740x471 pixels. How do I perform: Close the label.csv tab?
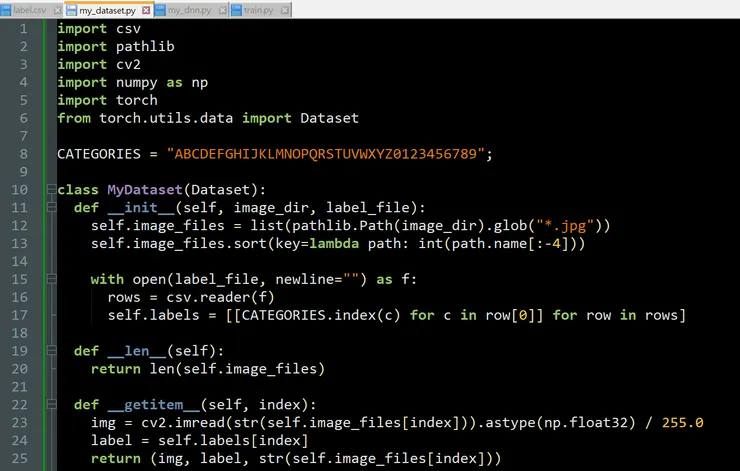pyautogui.click(x=57, y=10)
